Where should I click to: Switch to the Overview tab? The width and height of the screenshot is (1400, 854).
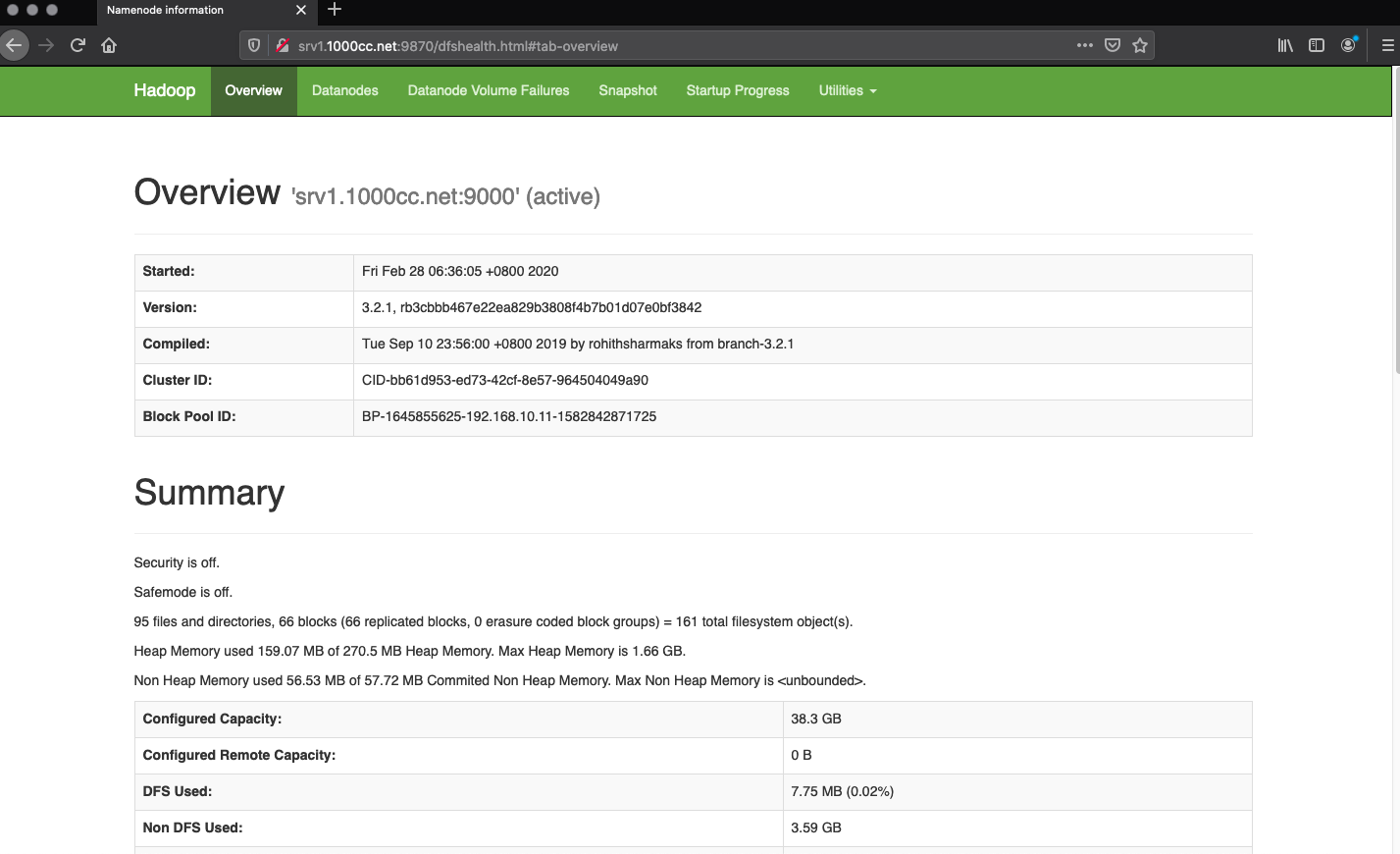tap(253, 90)
